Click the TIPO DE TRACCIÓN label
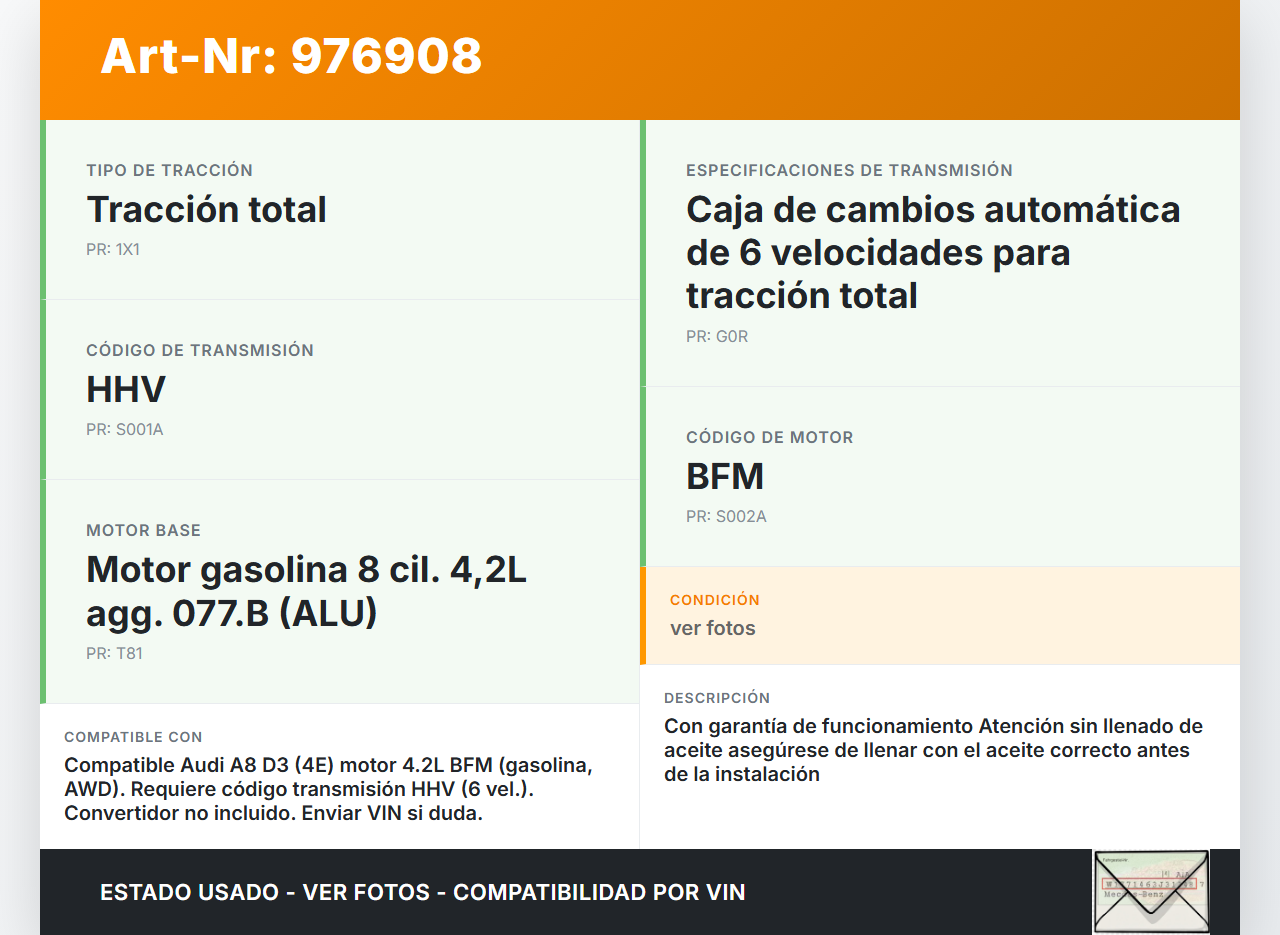The width and height of the screenshot is (1280, 935). click(x=169, y=171)
